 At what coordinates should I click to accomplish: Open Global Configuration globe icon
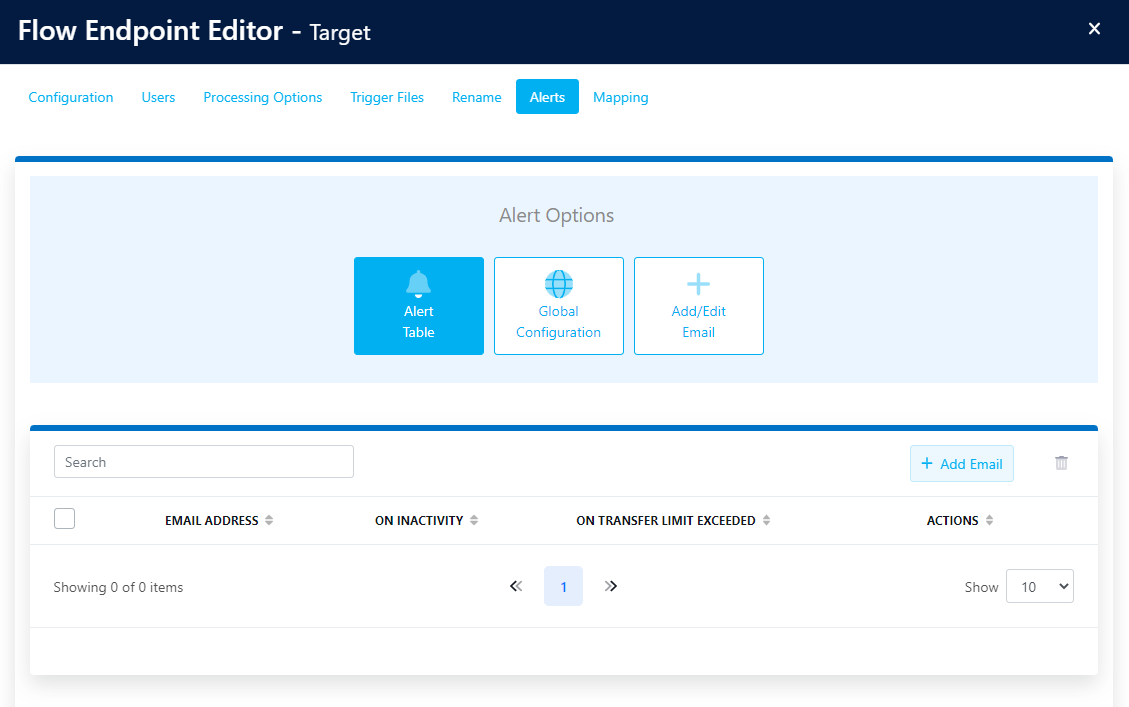tap(558, 283)
